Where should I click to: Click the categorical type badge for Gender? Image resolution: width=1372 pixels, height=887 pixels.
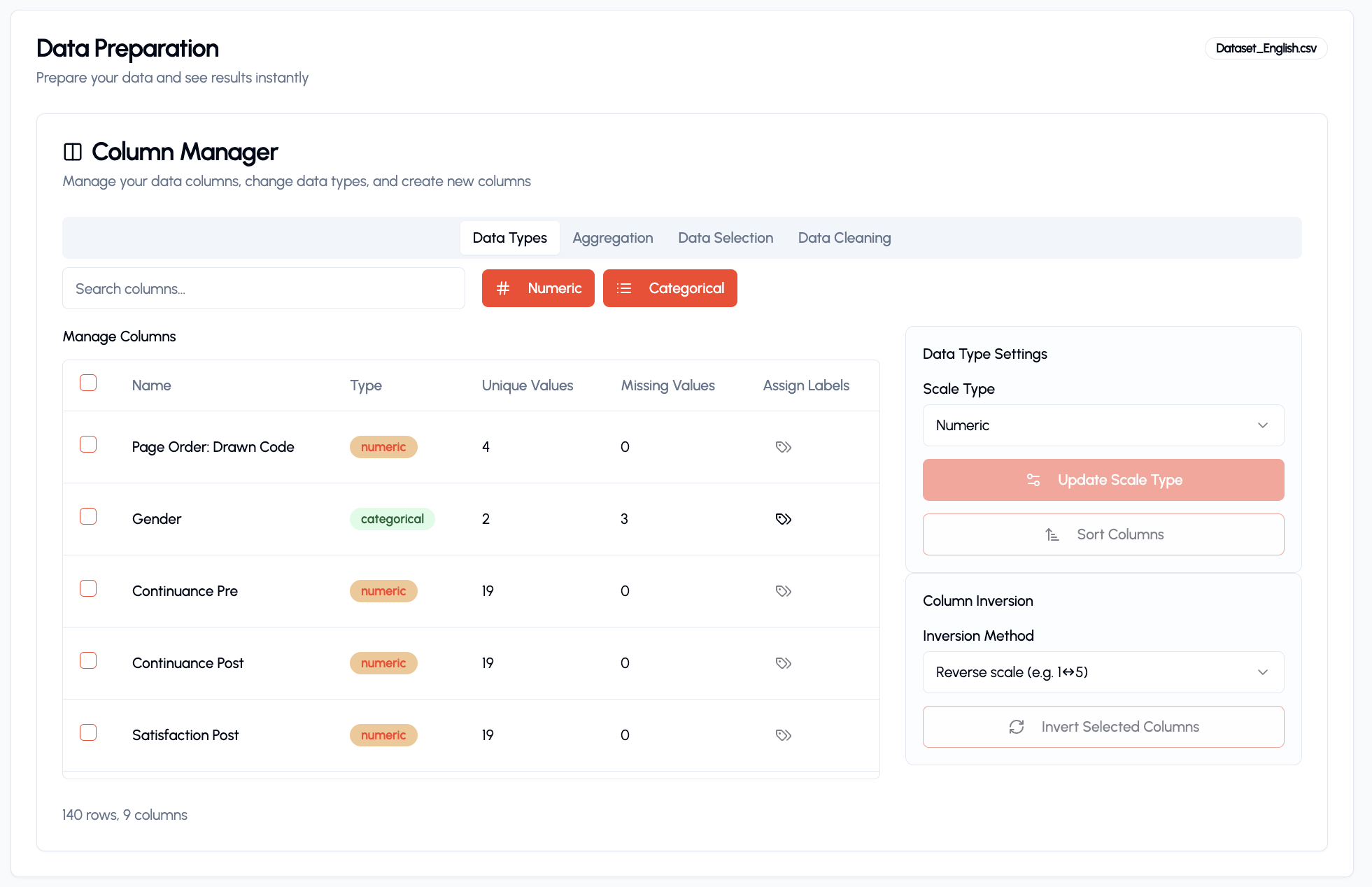click(x=392, y=519)
